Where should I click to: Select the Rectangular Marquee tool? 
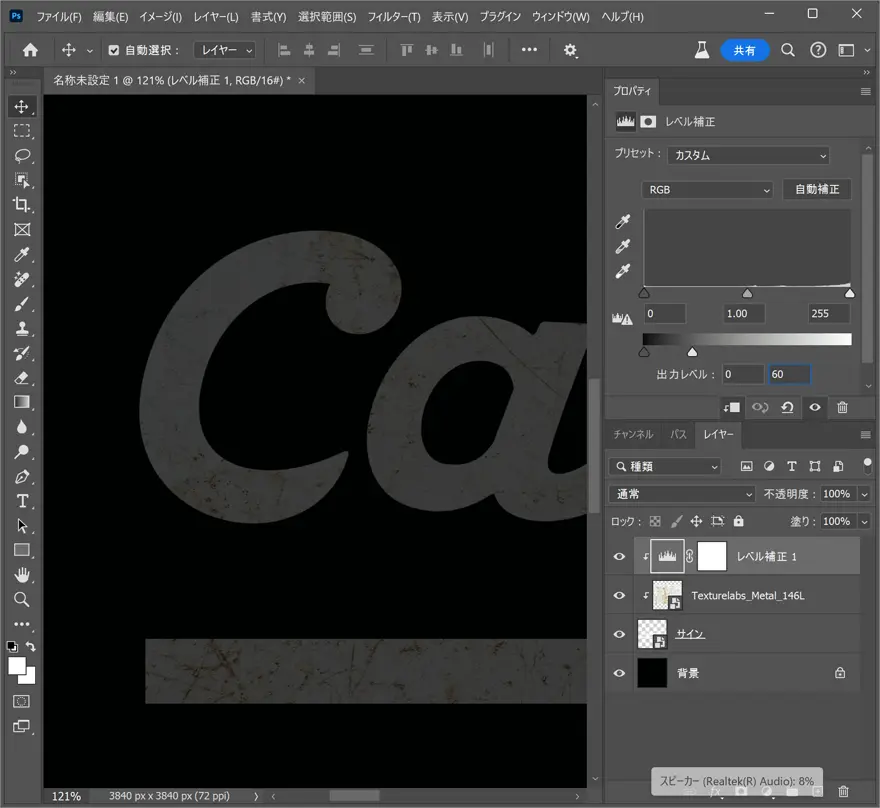pyautogui.click(x=21, y=131)
